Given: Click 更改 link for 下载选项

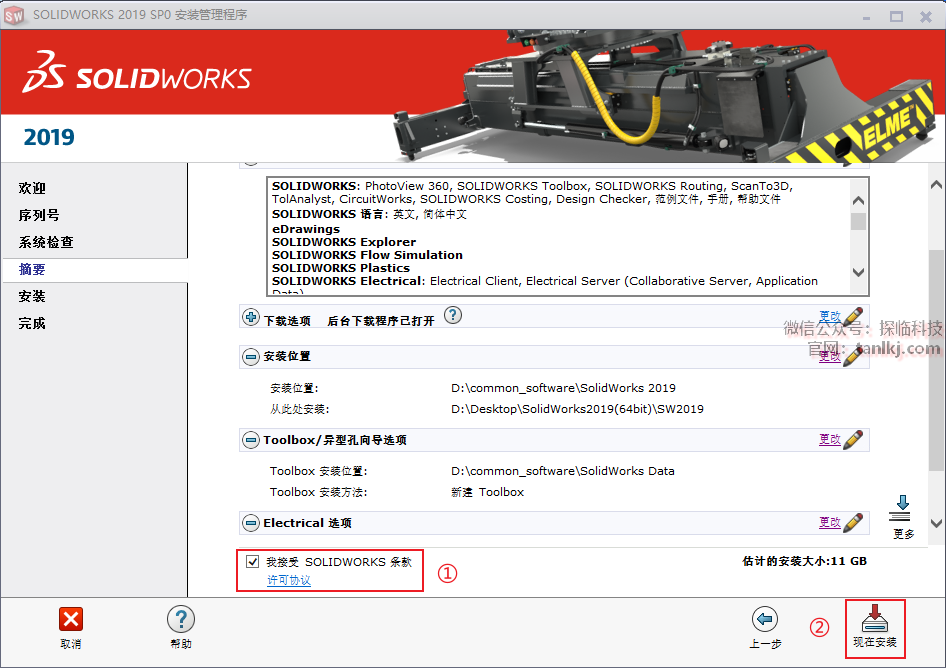Looking at the screenshot, I should [830, 316].
